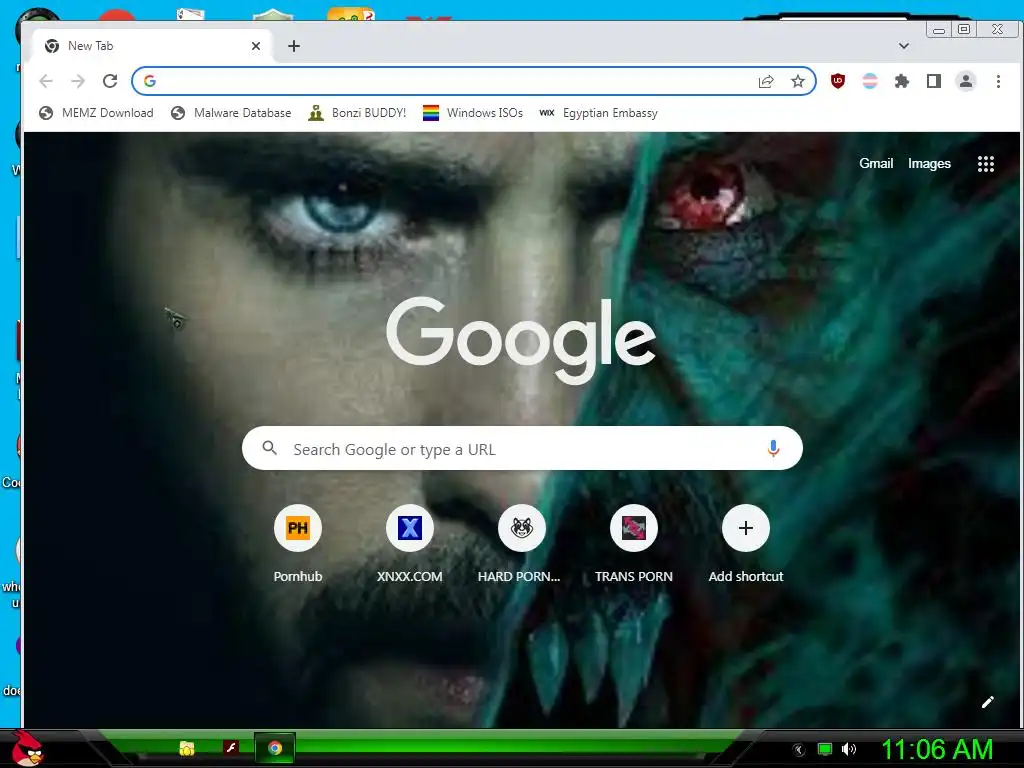Screen dimensions: 1024x768
Task: Open Malware Database bookmark
Action: tap(231, 113)
